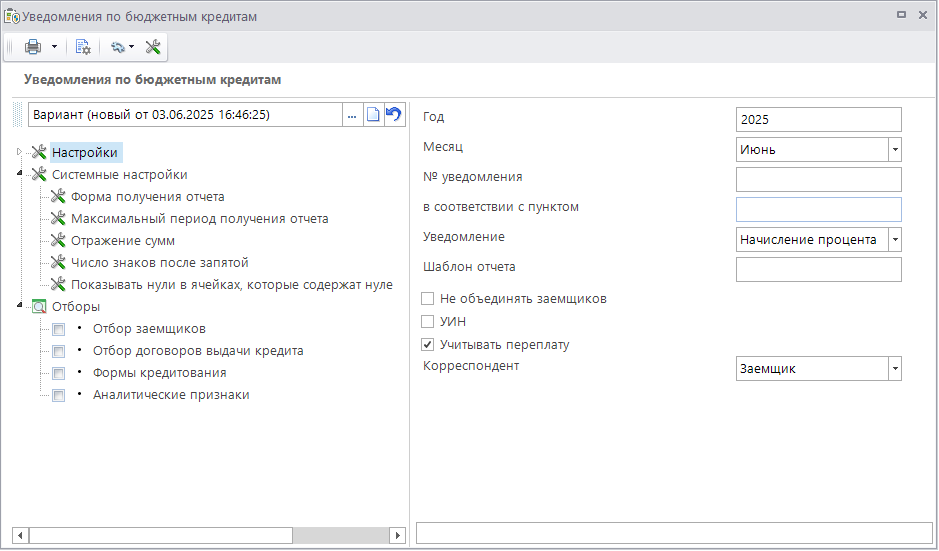939x551 pixels.
Task: Click the ellipsis button in variant field
Action: (x=352, y=115)
